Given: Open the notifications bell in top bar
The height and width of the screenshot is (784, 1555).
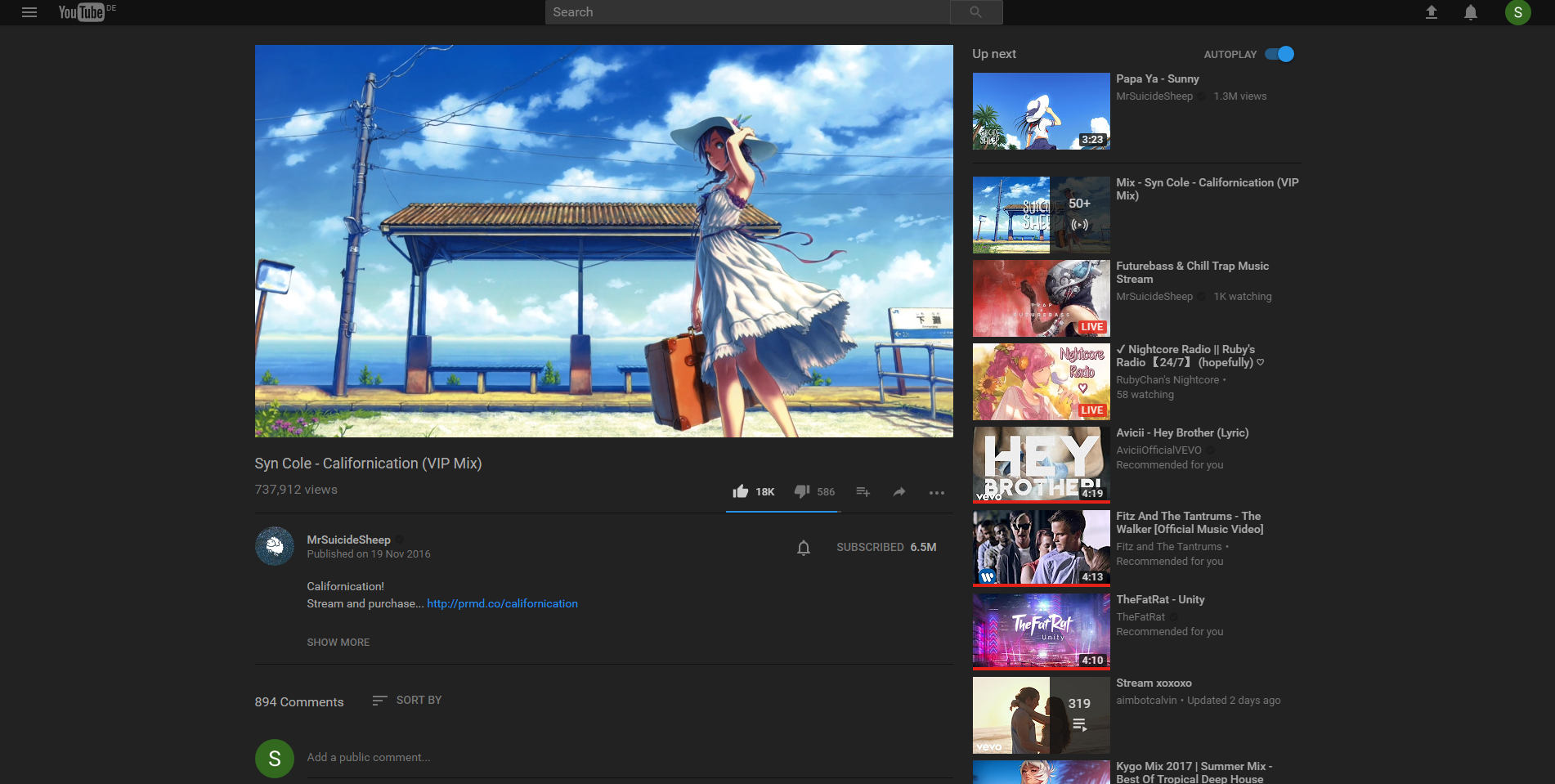Looking at the screenshot, I should pos(1471,12).
